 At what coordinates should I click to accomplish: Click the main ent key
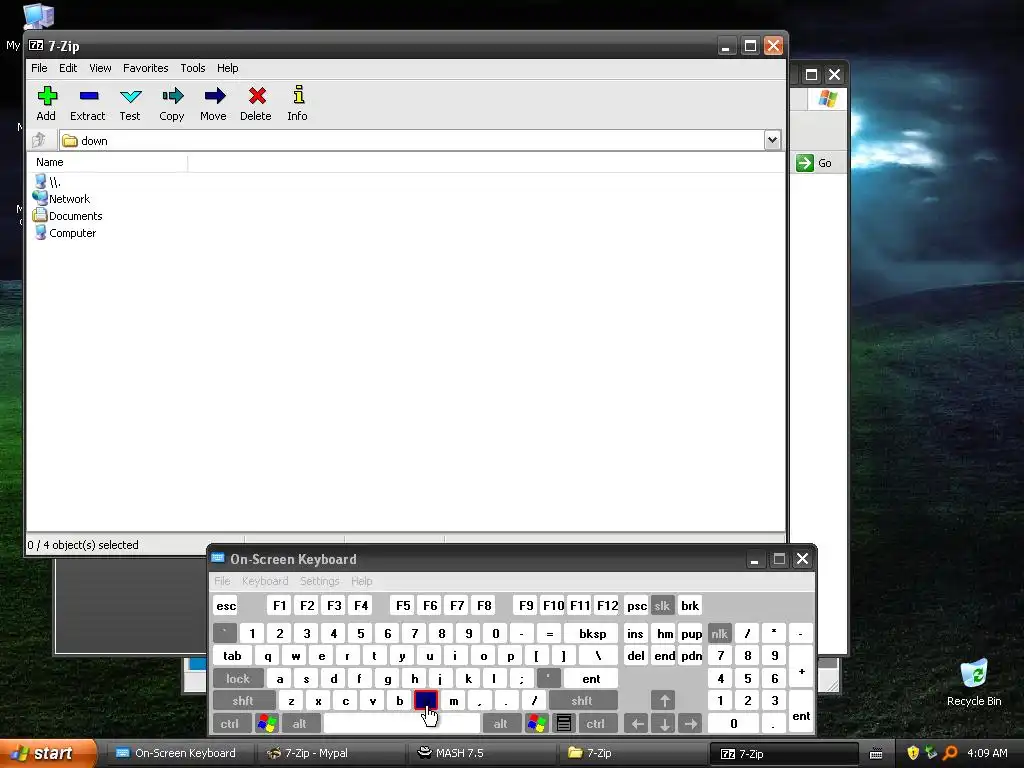point(591,679)
